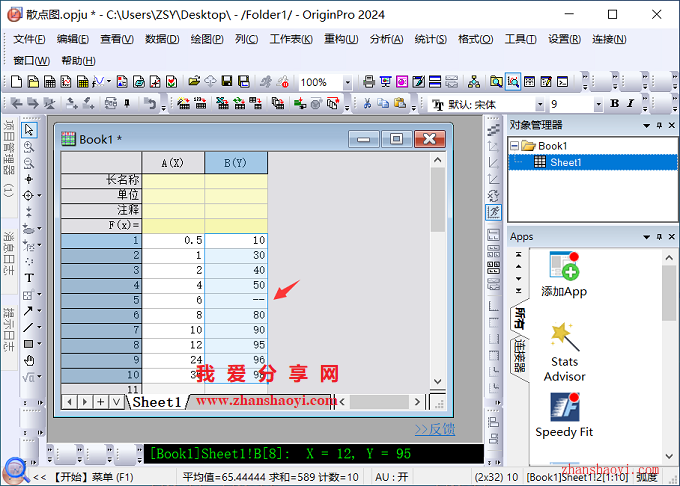Open the 工作表(K) menu
Viewport: 680px width, 486px height.
coord(291,39)
